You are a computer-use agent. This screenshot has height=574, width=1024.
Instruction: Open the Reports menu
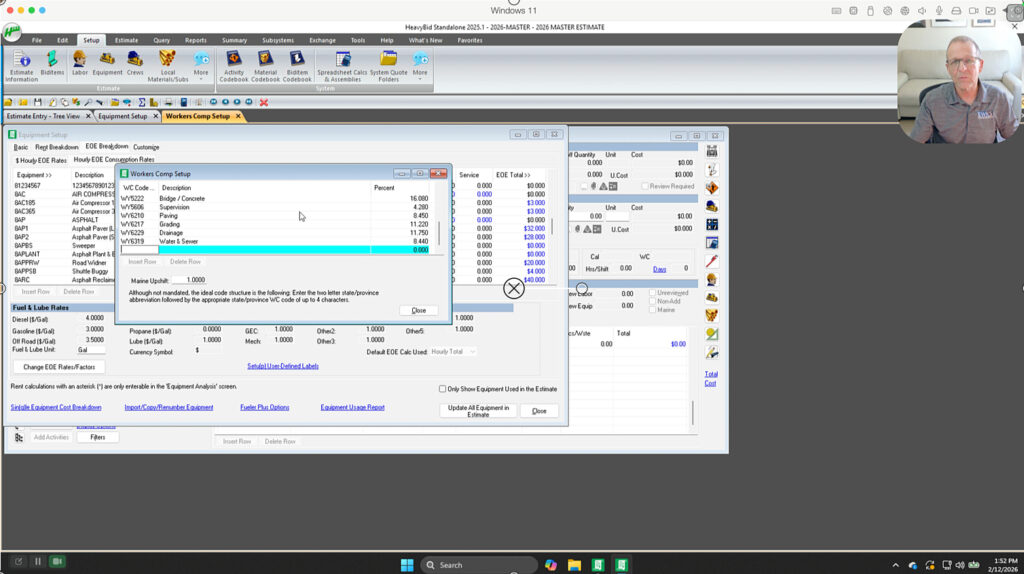pos(196,40)
